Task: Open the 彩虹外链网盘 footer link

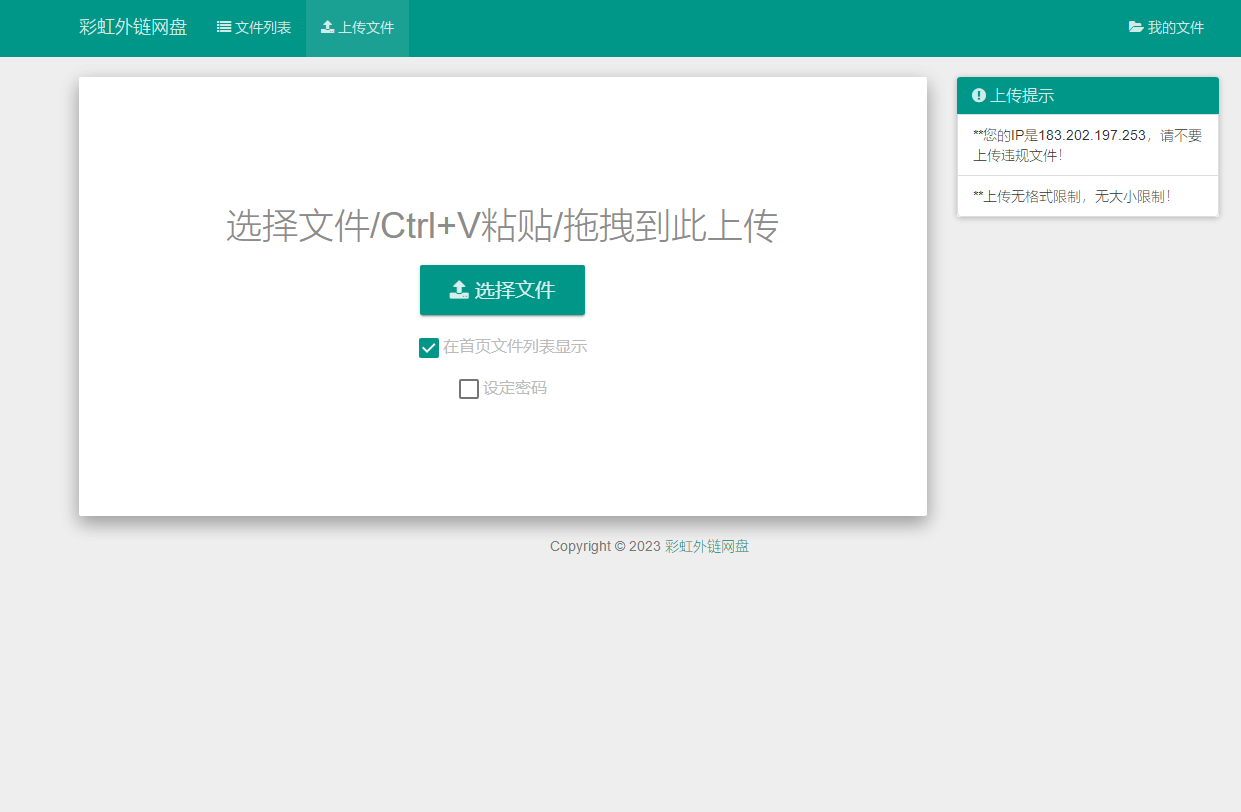Action: [707, 546]
